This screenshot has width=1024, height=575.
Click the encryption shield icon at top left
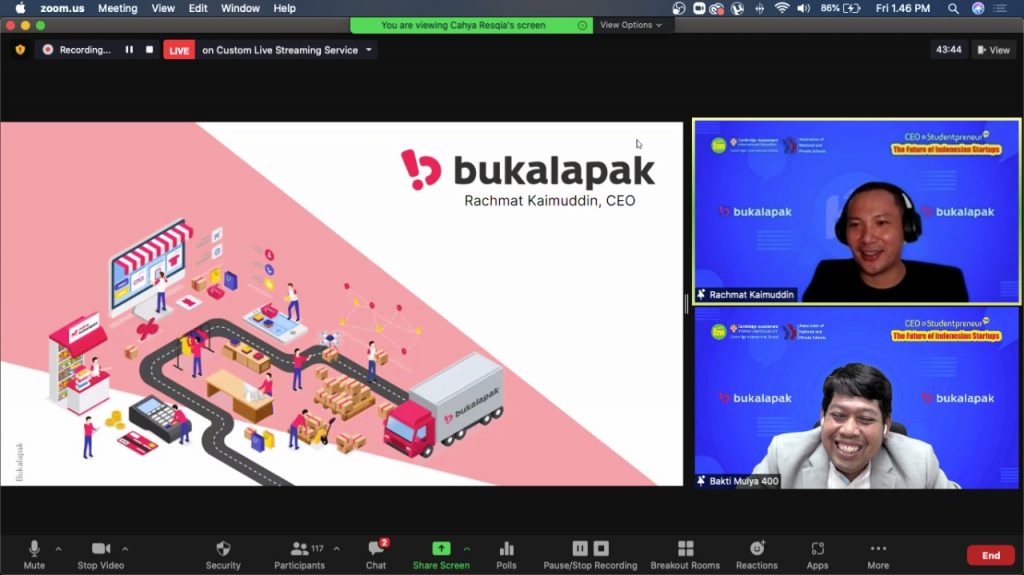pyautogui.click(x=19, y=49)
